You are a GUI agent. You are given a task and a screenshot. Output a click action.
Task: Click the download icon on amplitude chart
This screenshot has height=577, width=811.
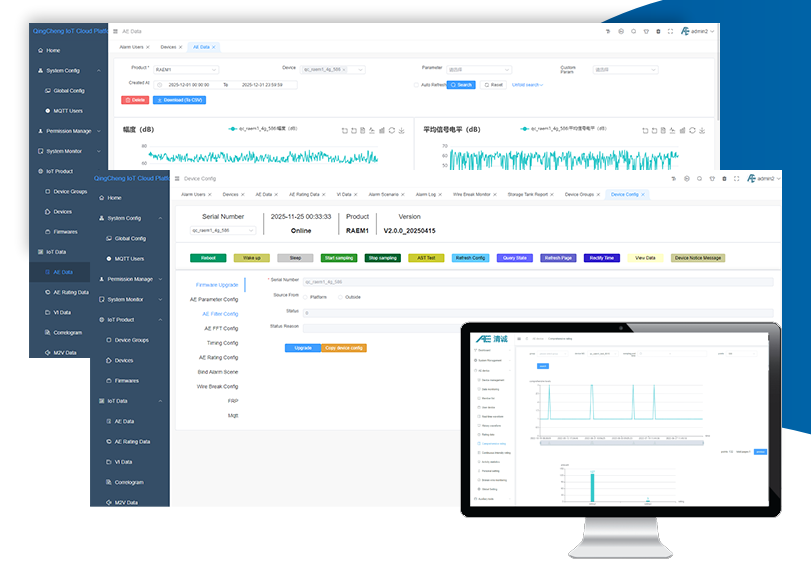coord(401,130)
